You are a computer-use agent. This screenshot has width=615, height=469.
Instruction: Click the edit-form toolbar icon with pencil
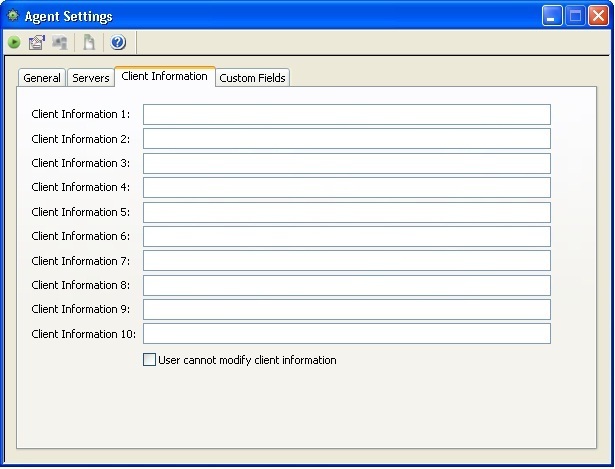click(37, 42)
